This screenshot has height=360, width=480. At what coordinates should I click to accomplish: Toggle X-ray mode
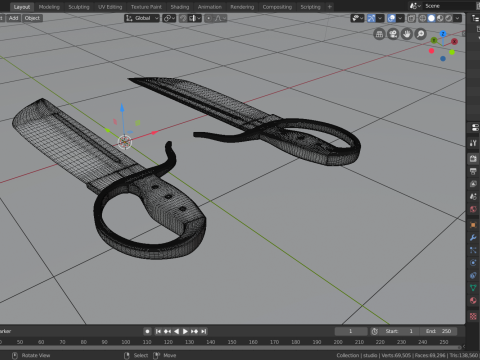click(x=411, y=18)
